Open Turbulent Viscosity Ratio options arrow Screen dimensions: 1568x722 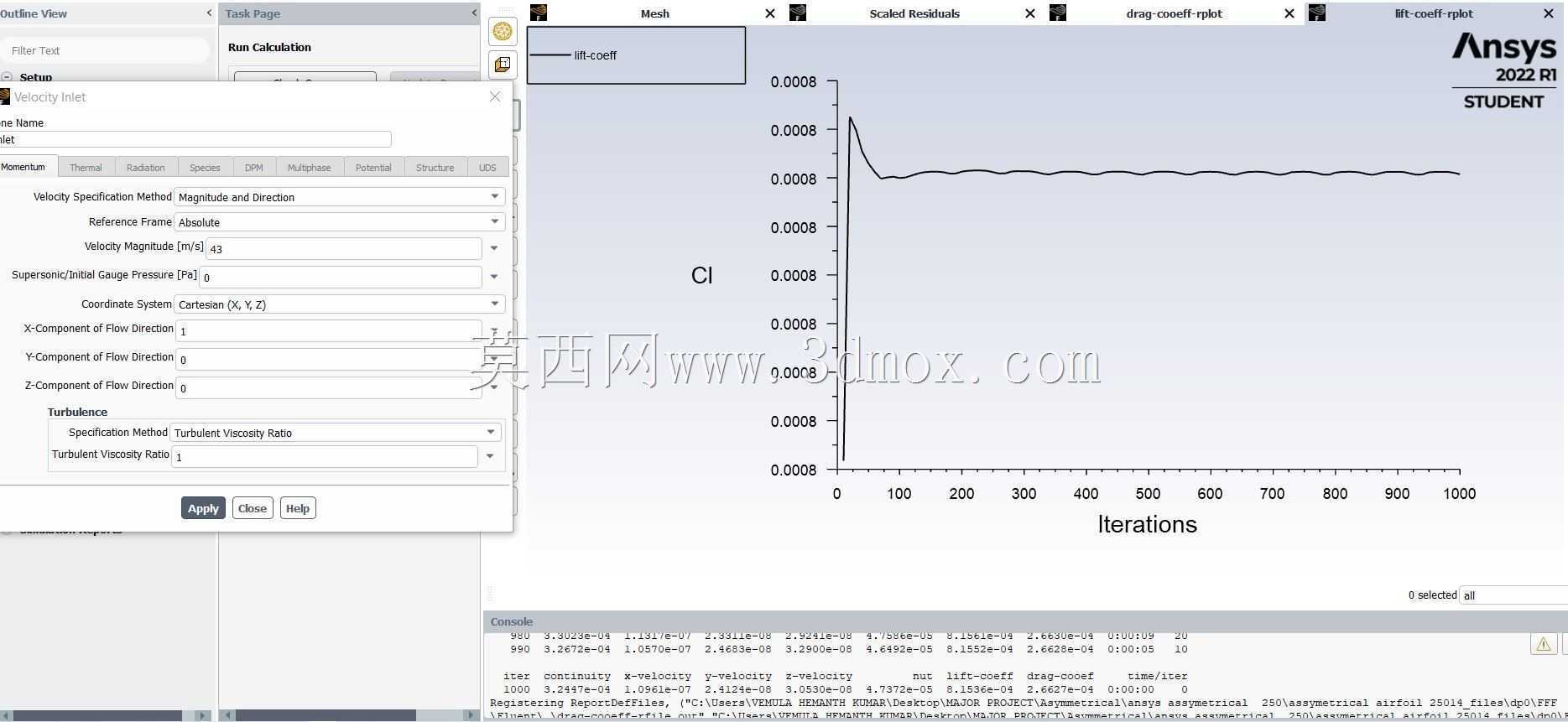490,456
